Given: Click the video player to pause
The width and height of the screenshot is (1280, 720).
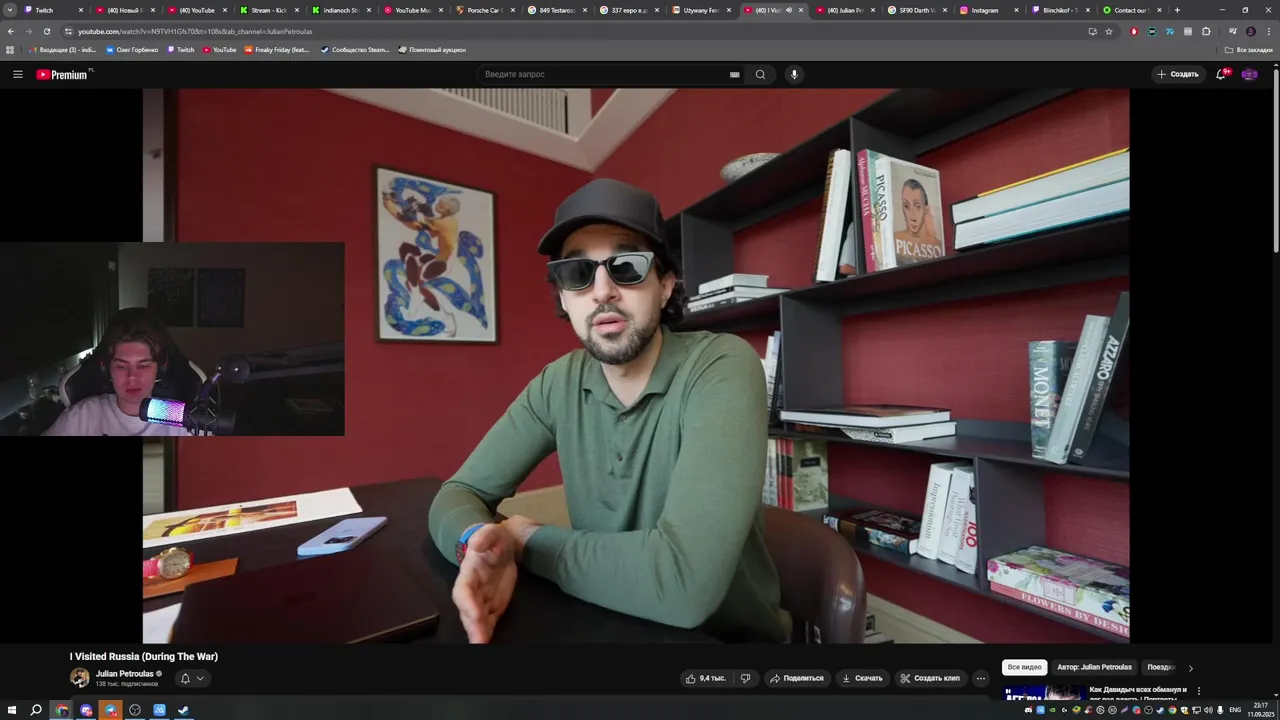Looking at the screenshot, I should pyautogui.click(x=636, y=365).
